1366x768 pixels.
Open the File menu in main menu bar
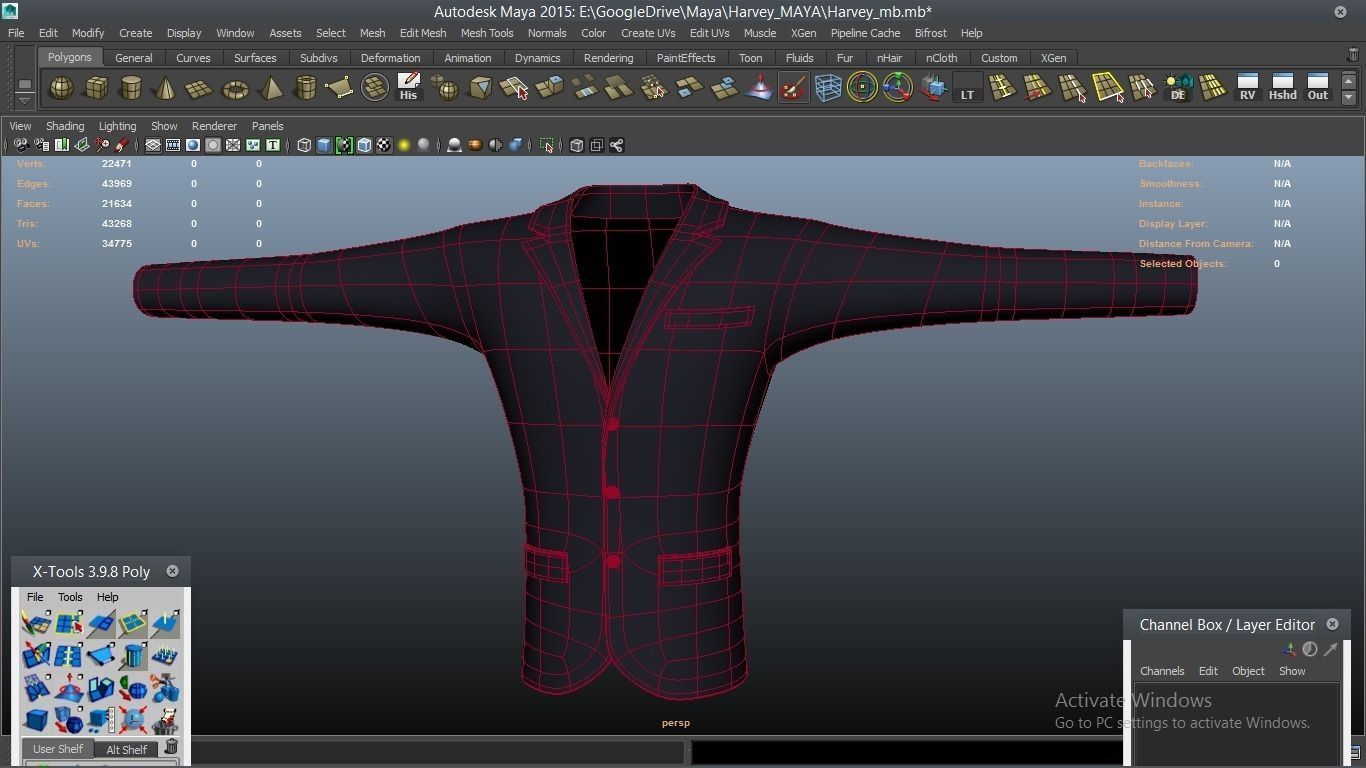[x=16, y=33]
